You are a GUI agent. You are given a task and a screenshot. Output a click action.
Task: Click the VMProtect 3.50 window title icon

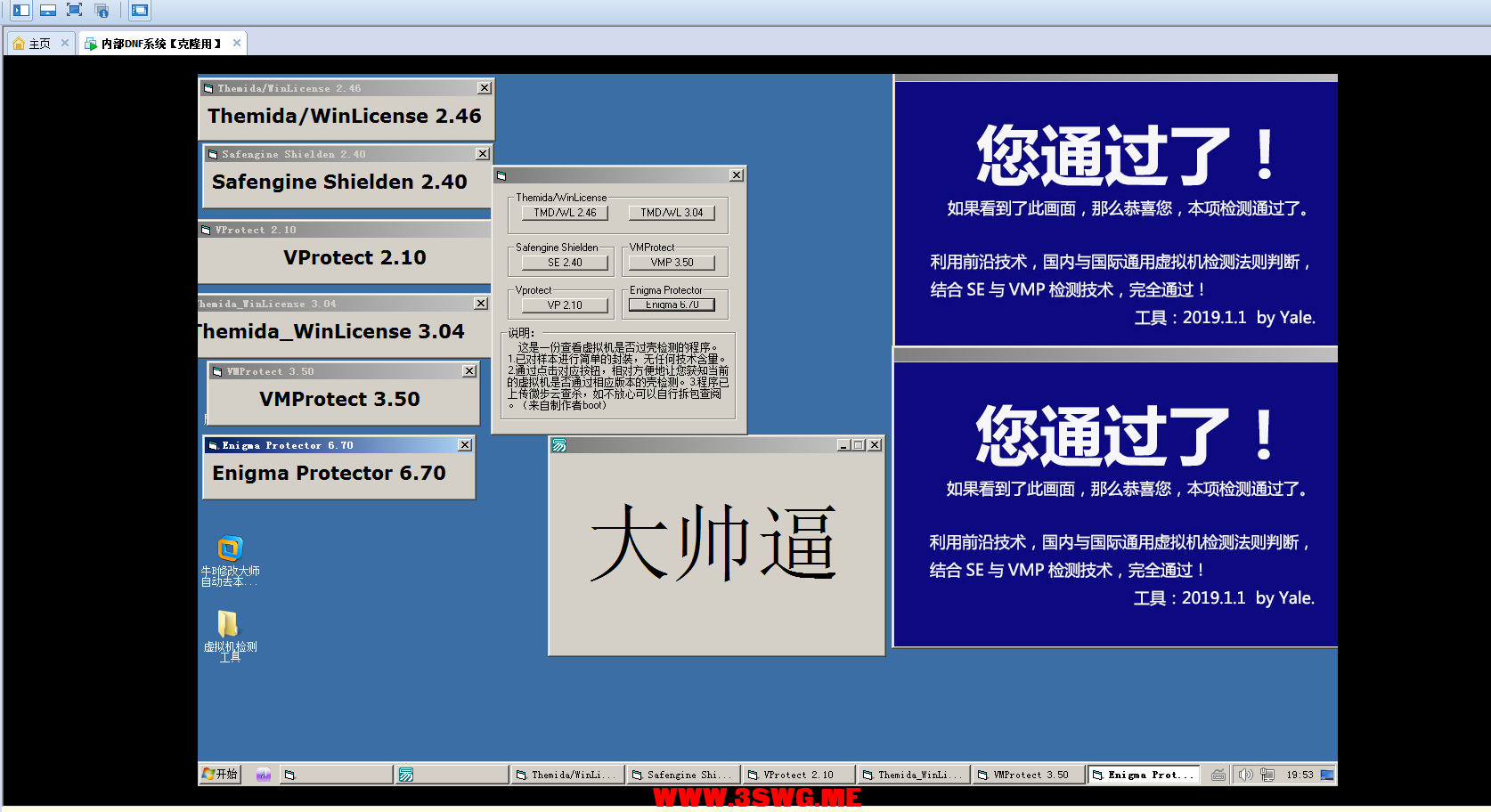[217, 372]
